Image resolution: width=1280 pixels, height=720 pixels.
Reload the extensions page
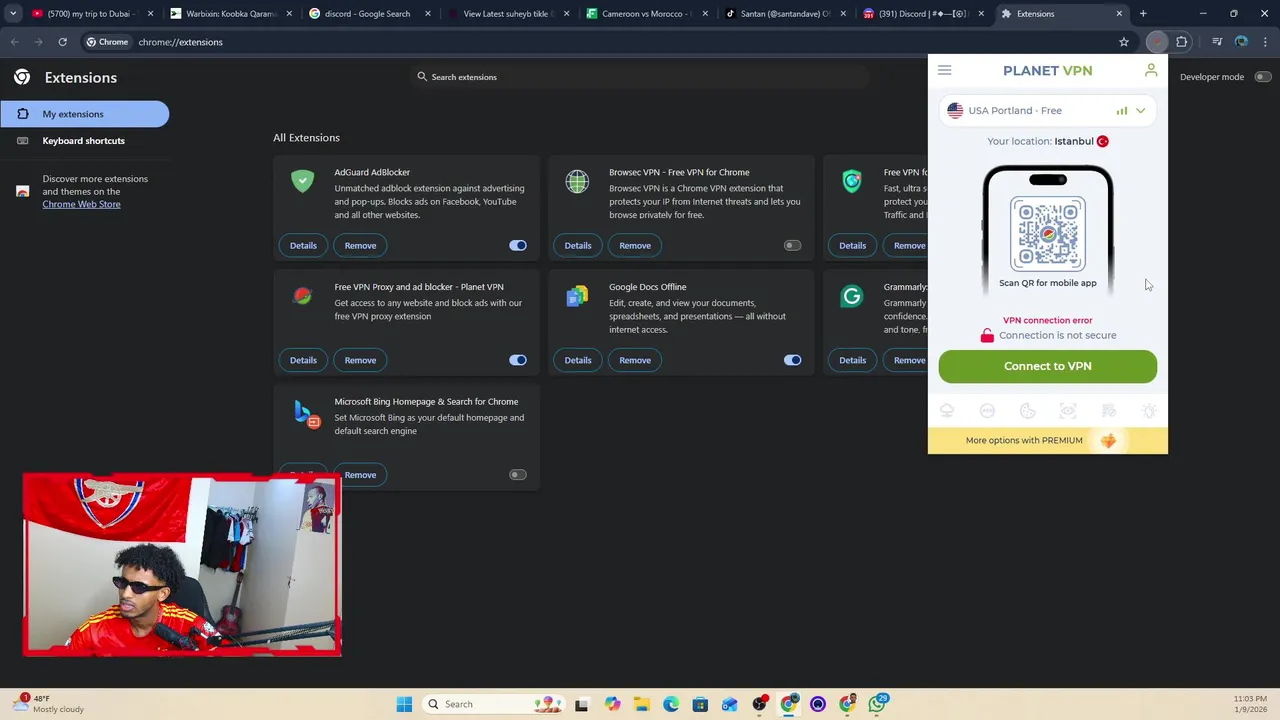click(62, 42)
